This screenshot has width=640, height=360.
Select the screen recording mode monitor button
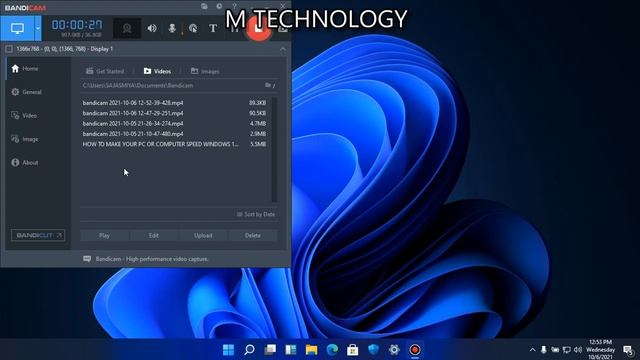point(17,29)
